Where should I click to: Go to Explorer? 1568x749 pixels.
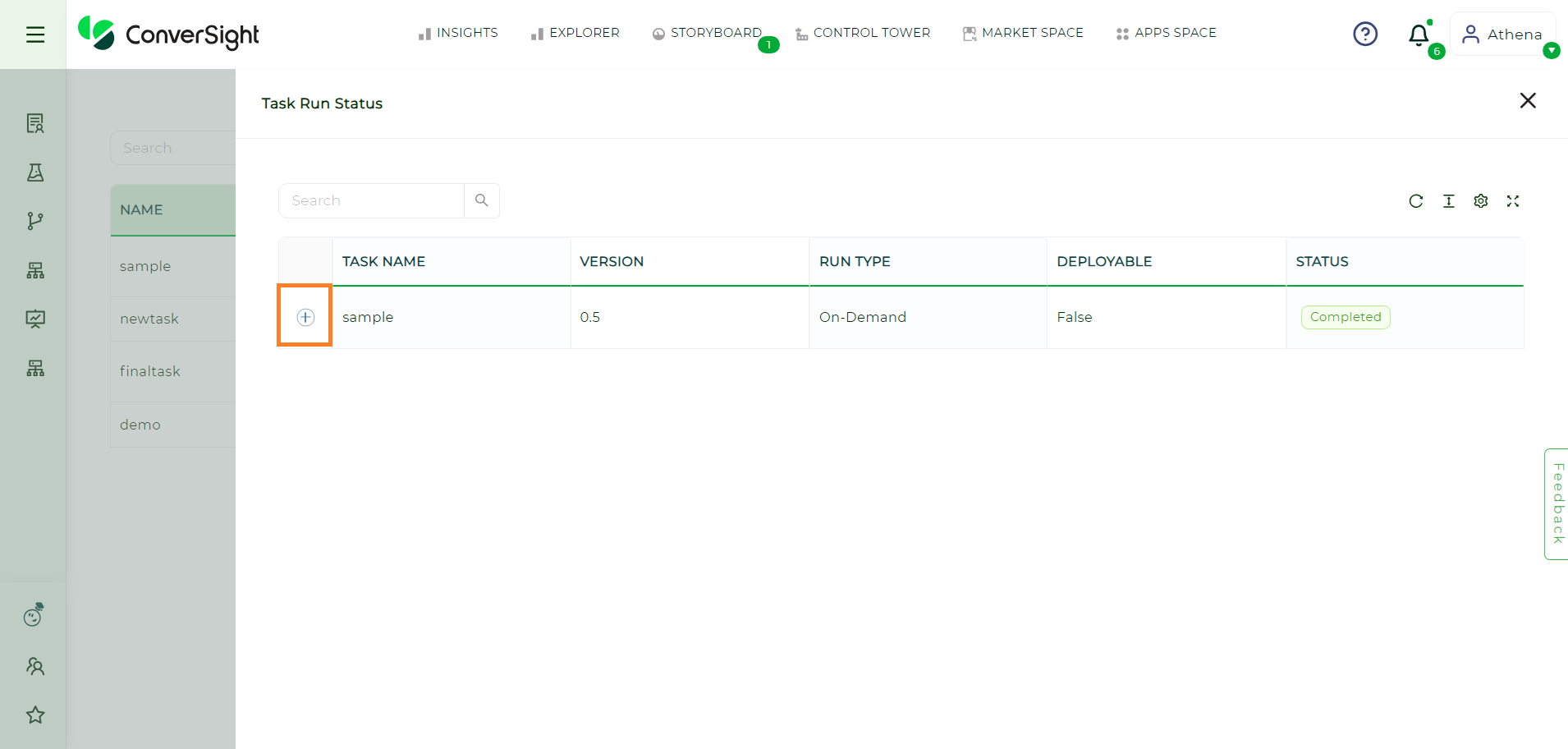pyautogui.click(x=575, y=33)
